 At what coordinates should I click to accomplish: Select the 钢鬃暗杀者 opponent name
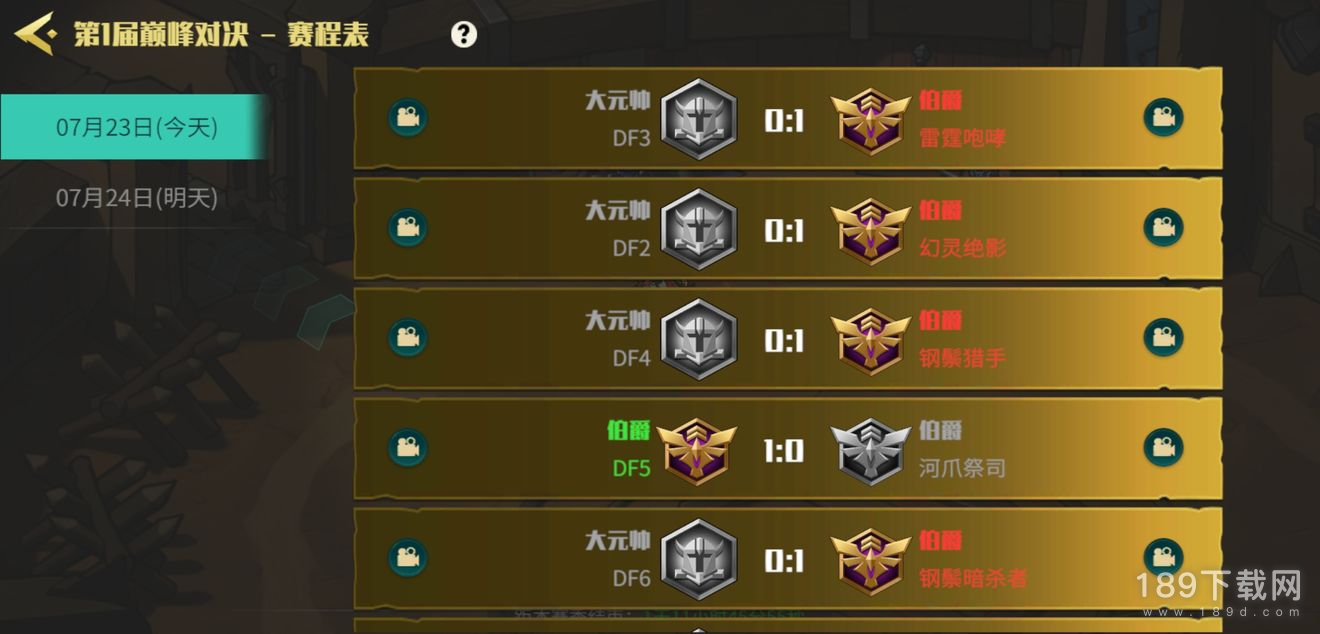pyautogui.click(x=973, y=578)
